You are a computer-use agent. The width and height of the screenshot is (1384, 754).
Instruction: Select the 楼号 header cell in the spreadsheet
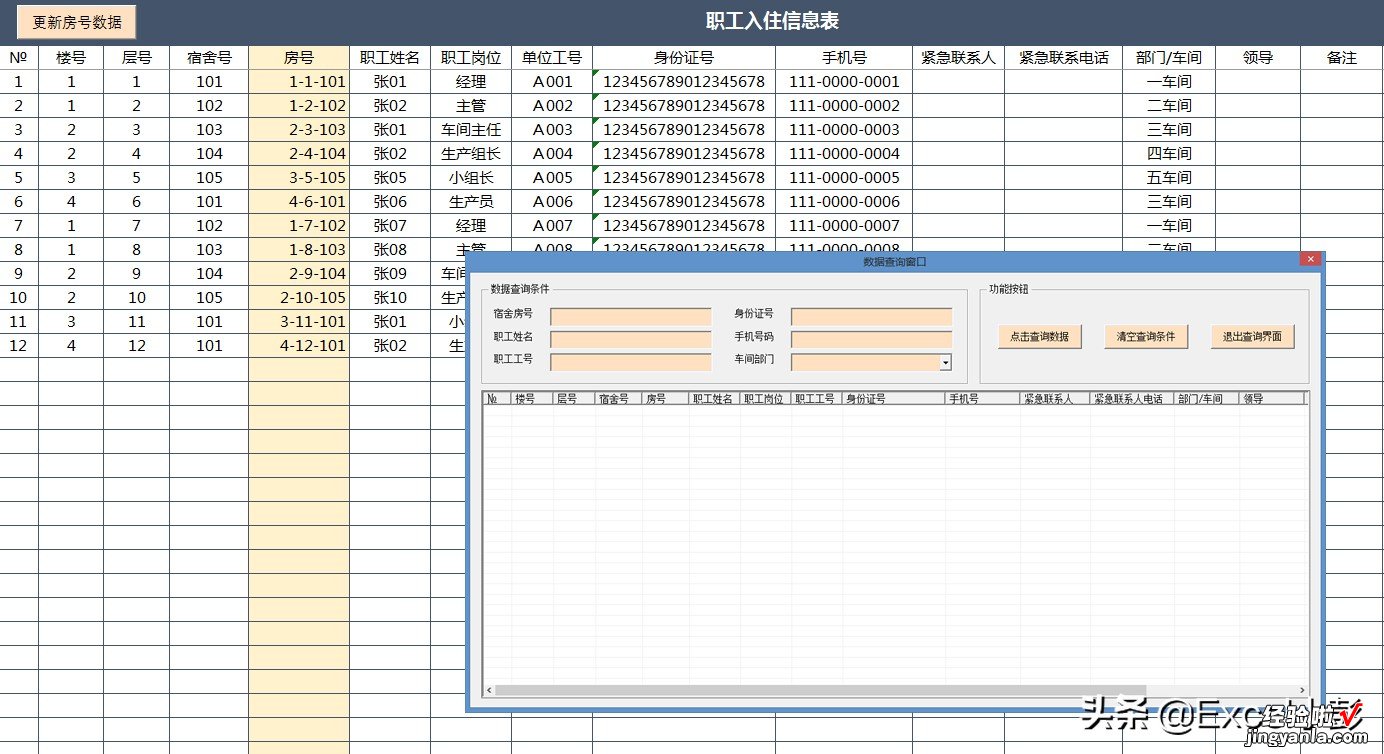pos(71,57)
